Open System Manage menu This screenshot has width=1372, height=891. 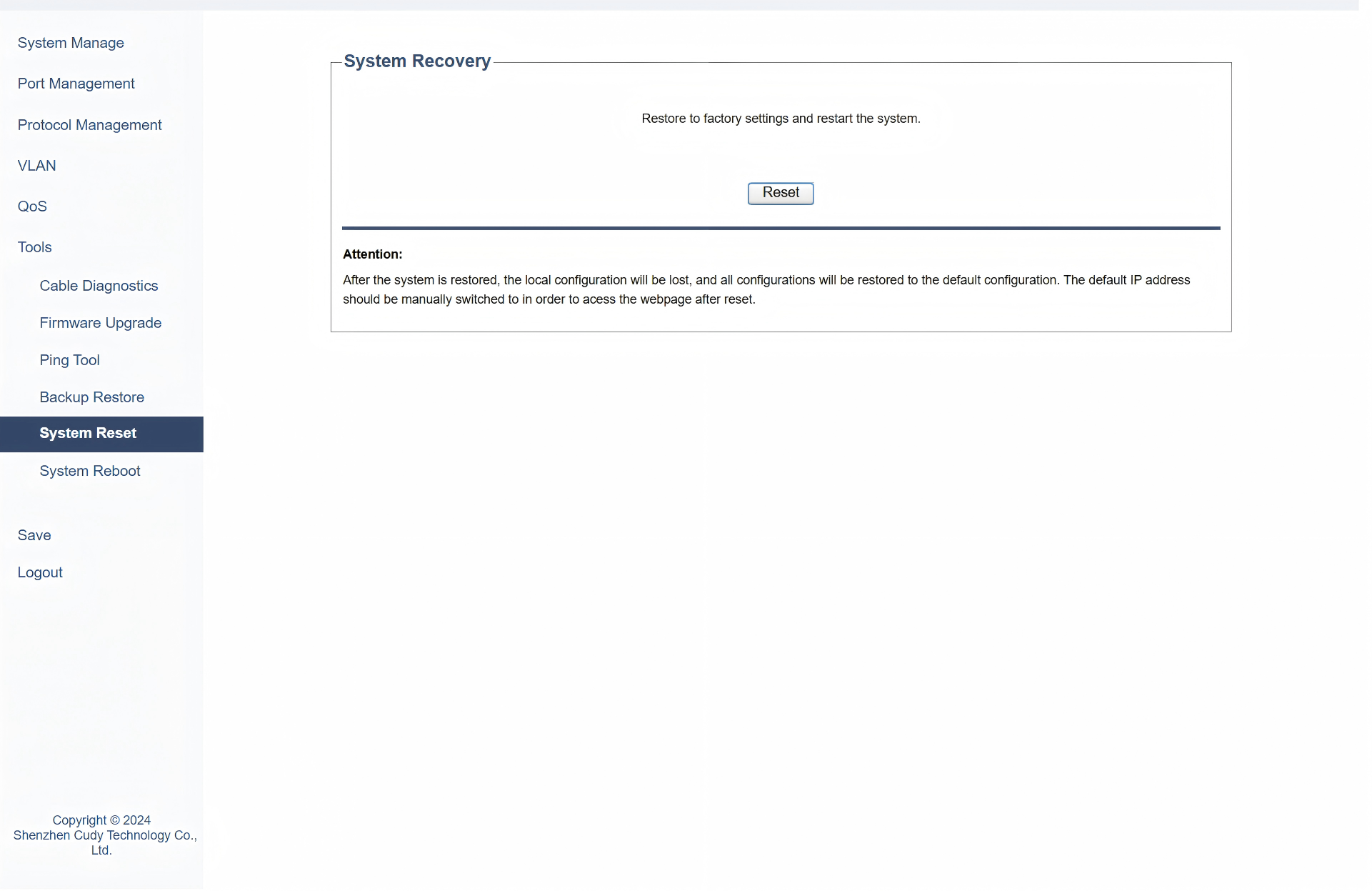point(71,43)
